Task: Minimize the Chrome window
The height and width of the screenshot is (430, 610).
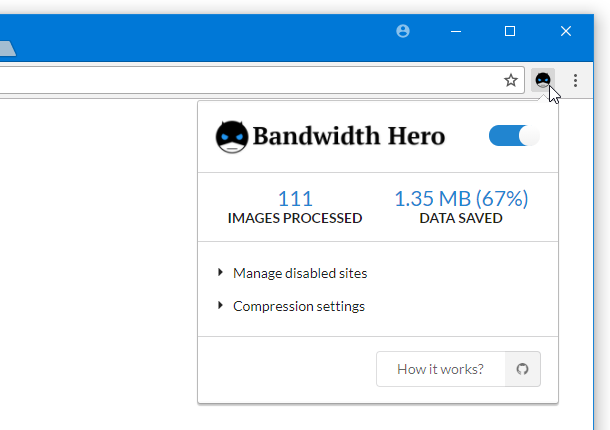Action: pyautogui.click(x=456, y=31)
